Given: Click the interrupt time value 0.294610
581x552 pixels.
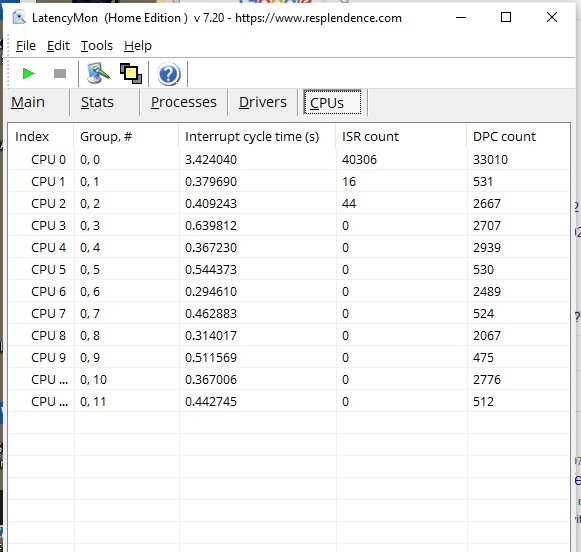Looking at the screenshot, I should tap(211, 292).
